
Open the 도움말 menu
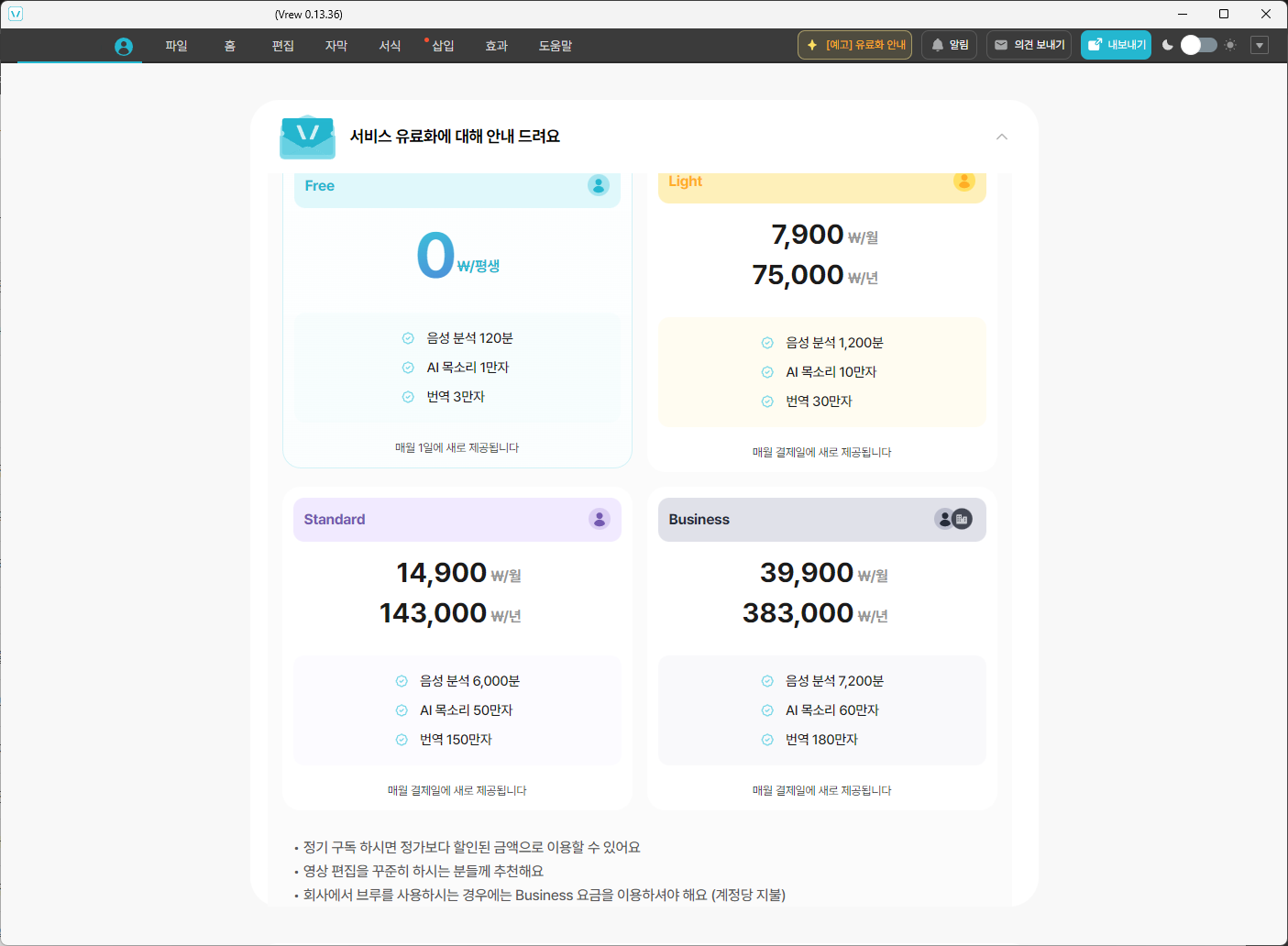click(556, 46)
